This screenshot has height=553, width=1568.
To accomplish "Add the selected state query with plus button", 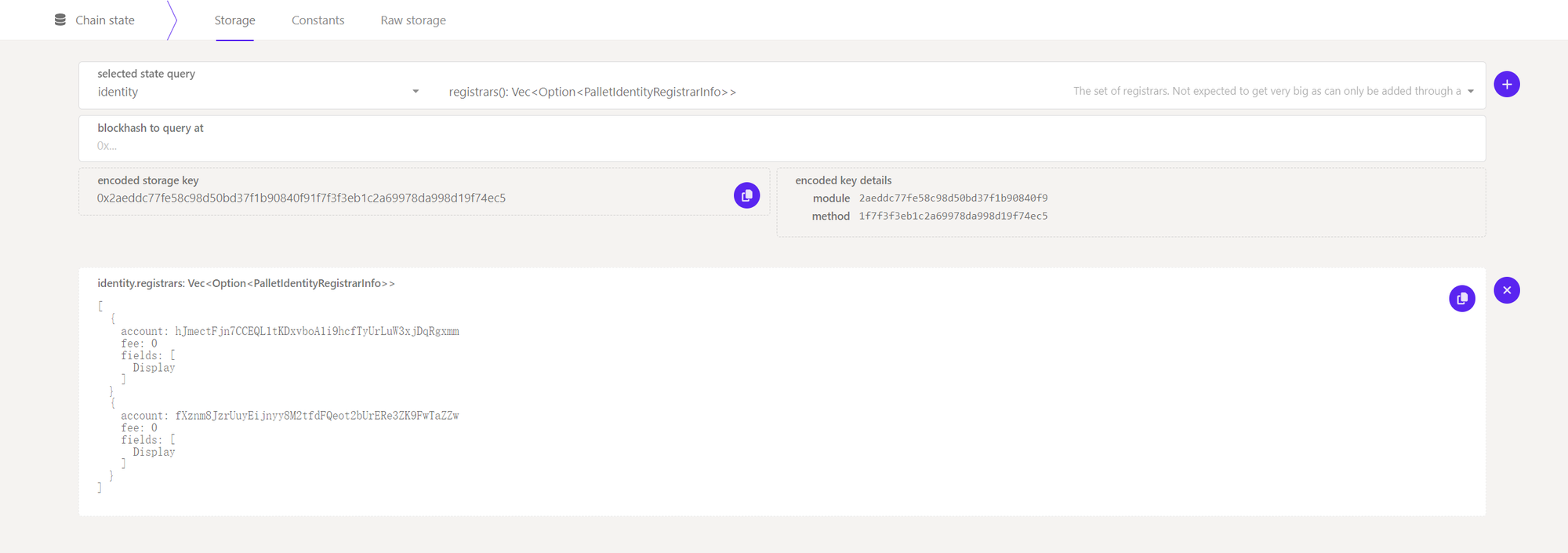I will point(1506,84).
